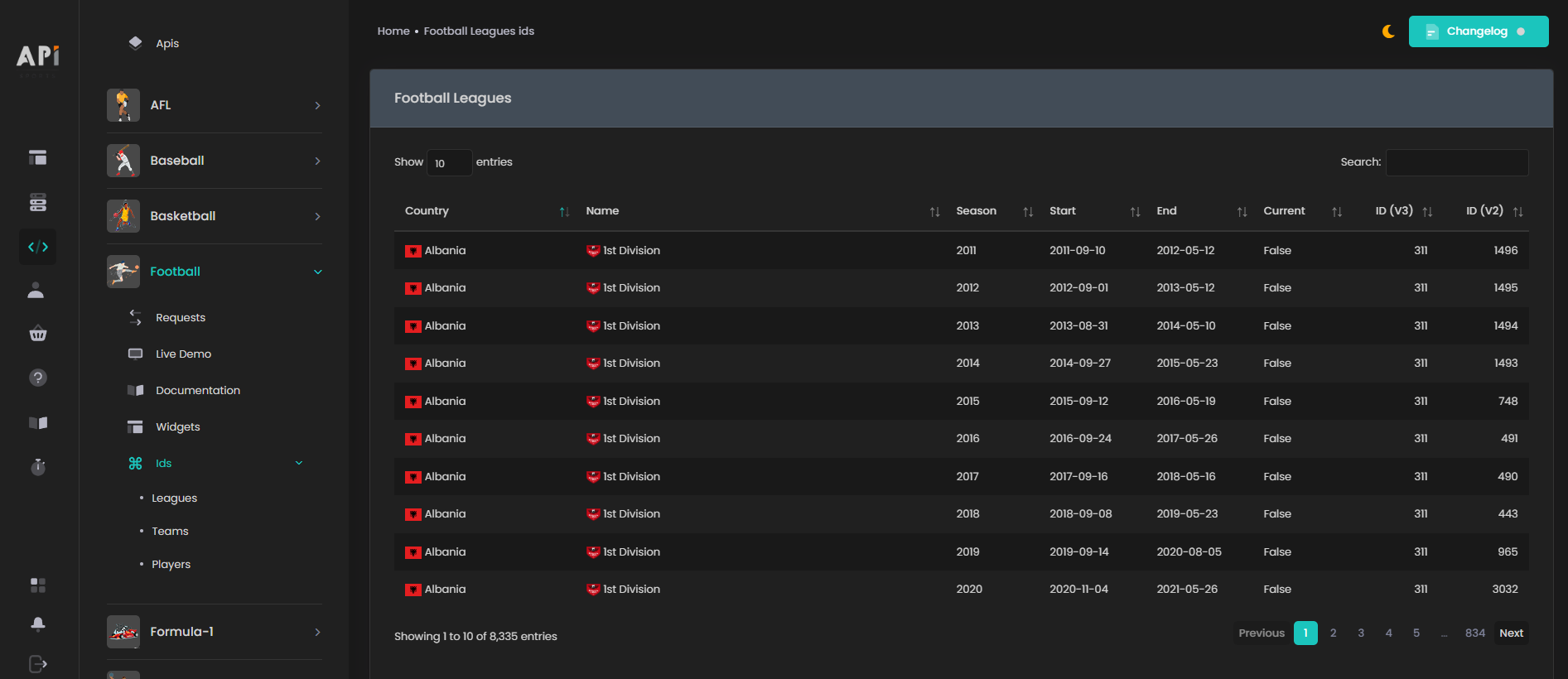Click the logout icon in left rail
Viewport: 1568px width, 679px height.
pos(38,663)
